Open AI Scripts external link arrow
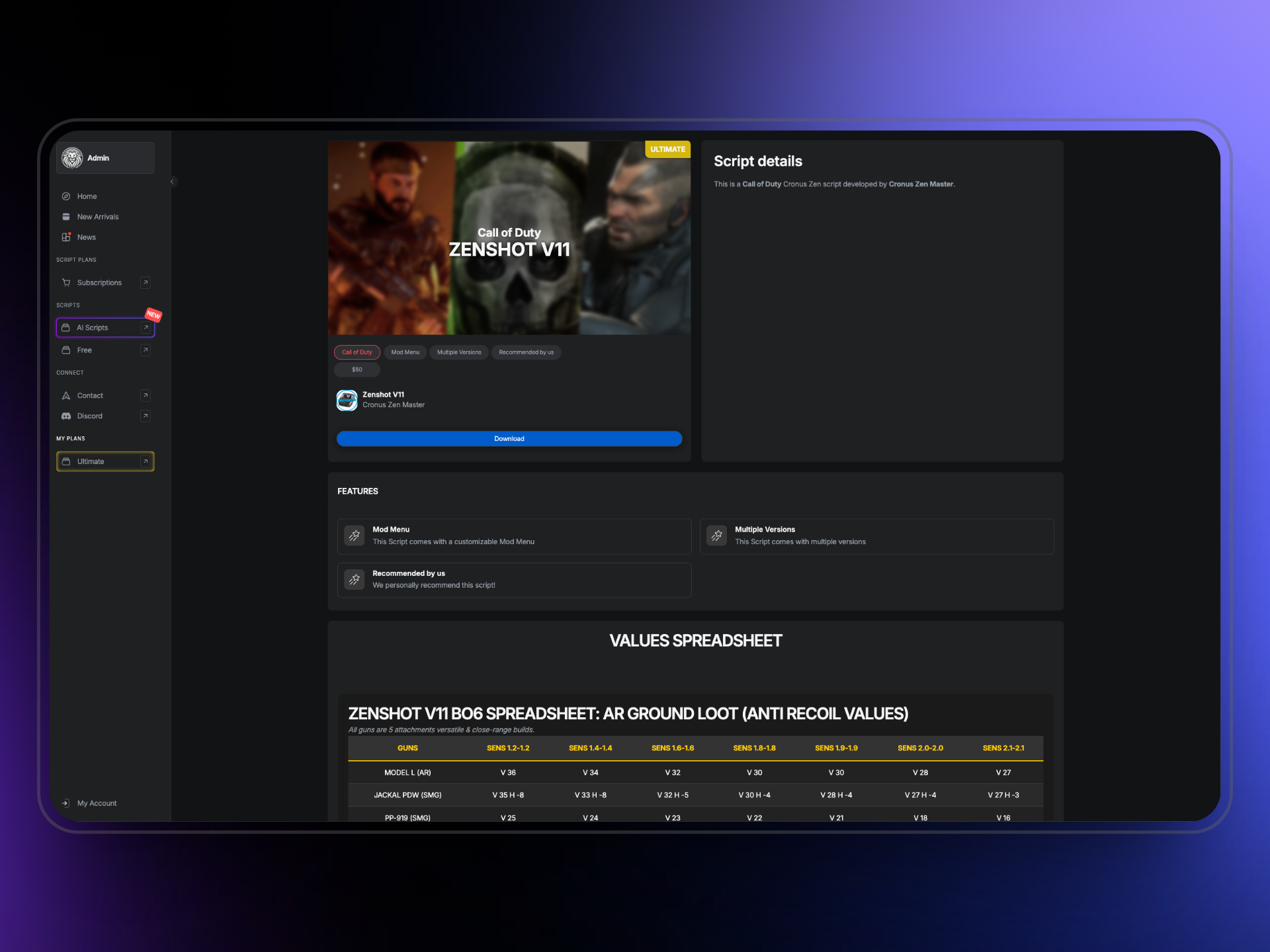1270x952 pixels. (x=146, y=328)
